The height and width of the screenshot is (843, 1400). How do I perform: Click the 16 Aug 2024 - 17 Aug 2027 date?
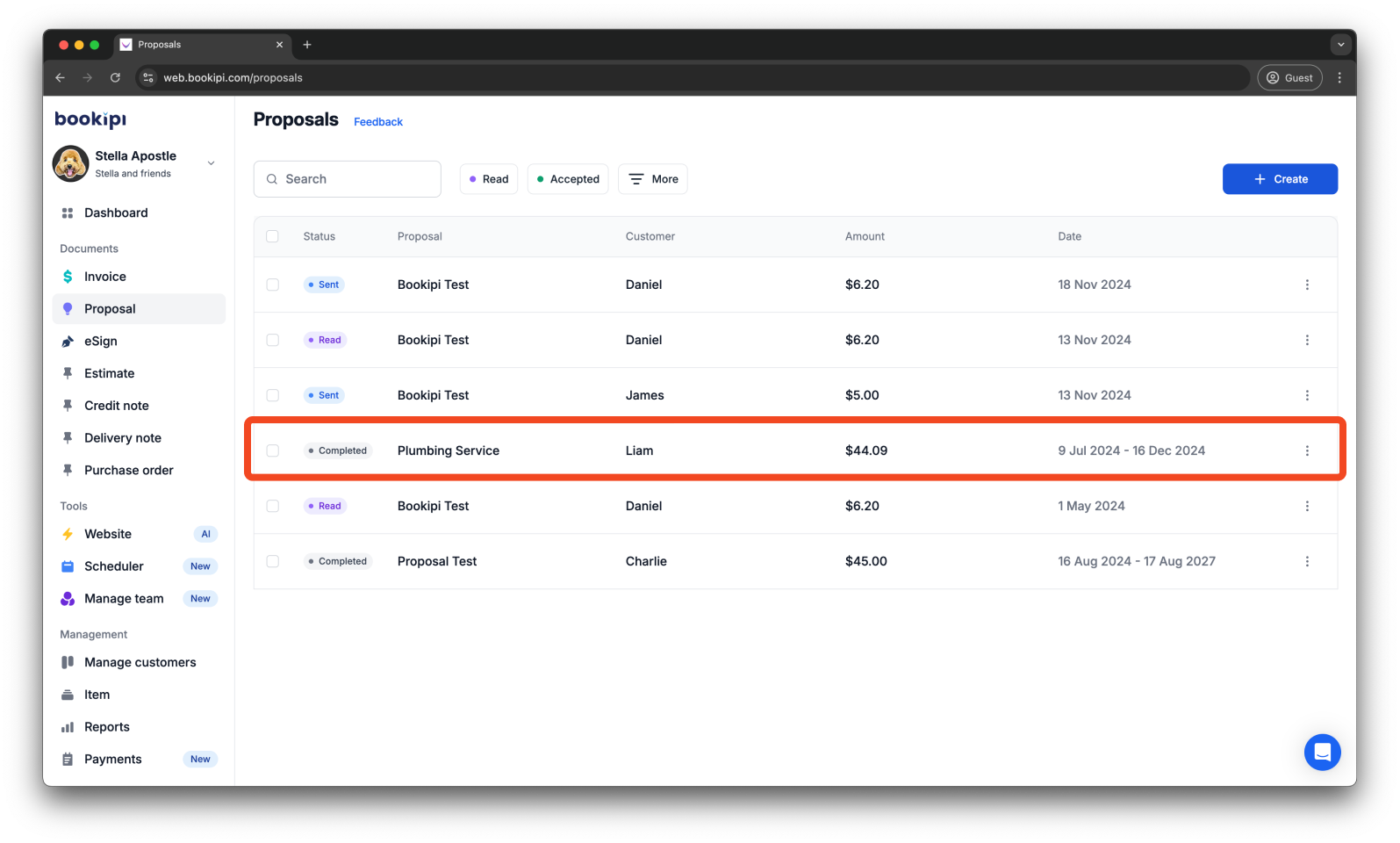pyautogui.click(x=1137, y=561)
